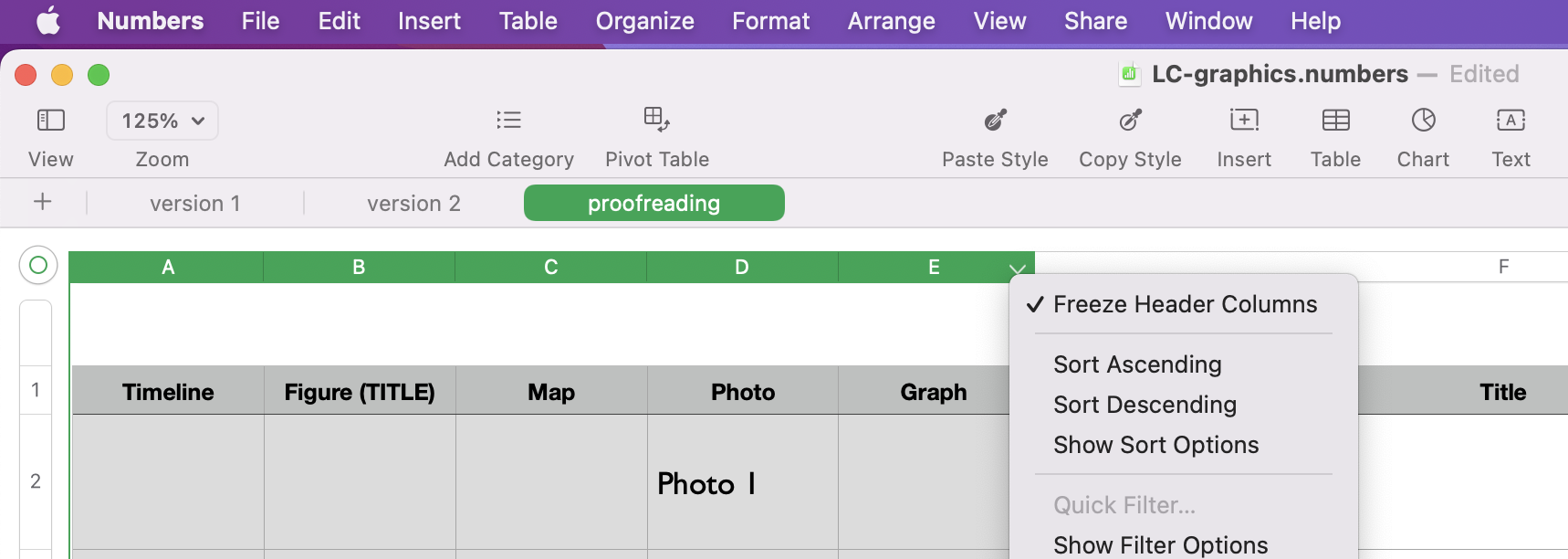
Task: Click the Insert toolbar icon
Action: pos(1244,121)
